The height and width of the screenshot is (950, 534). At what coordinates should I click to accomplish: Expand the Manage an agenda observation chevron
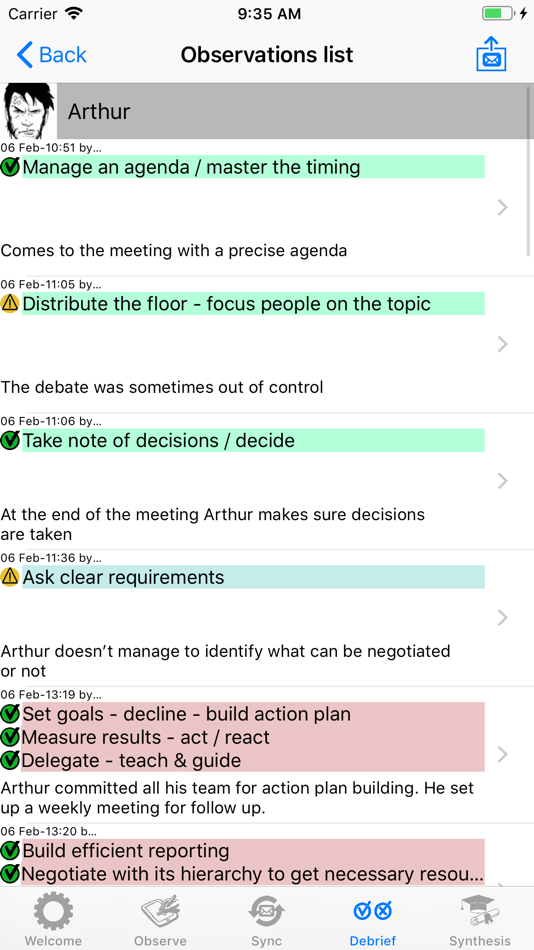(x=502, y=208)
